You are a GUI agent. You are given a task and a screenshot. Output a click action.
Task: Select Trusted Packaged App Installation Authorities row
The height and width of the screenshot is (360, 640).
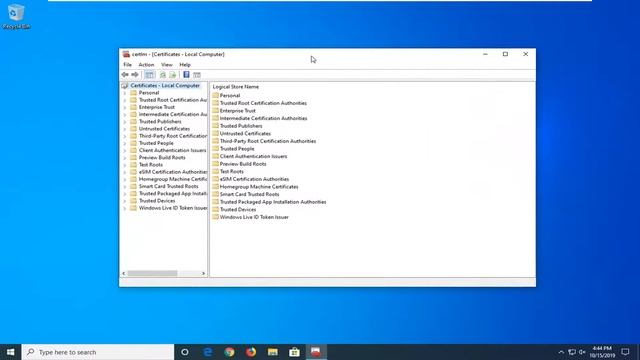tap(273, 202)
